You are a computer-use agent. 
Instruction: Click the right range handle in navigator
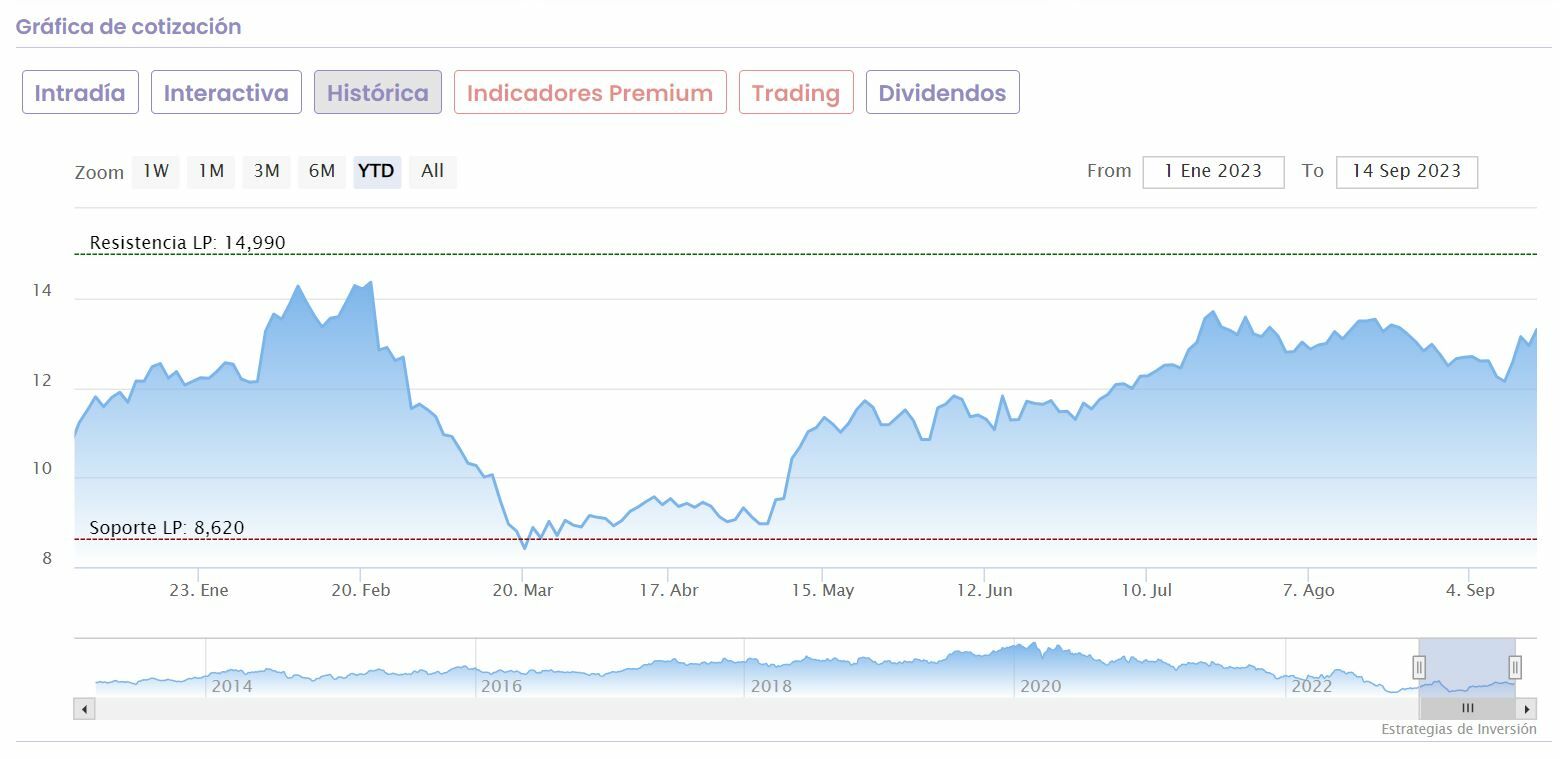pyautogui.click(x=1515, y=667)
